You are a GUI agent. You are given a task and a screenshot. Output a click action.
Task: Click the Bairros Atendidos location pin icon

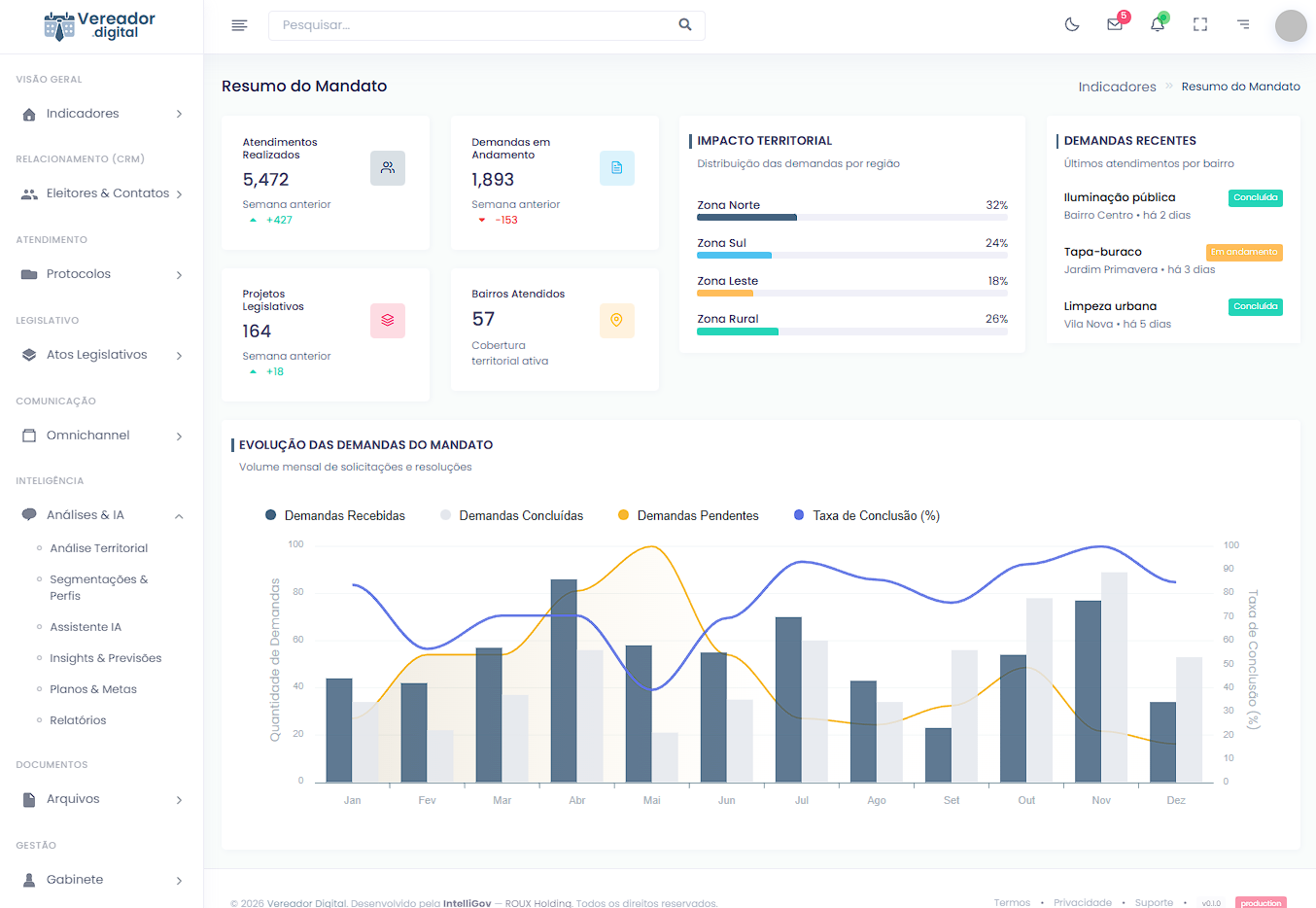pyautogui.click(x=616, y=320)
